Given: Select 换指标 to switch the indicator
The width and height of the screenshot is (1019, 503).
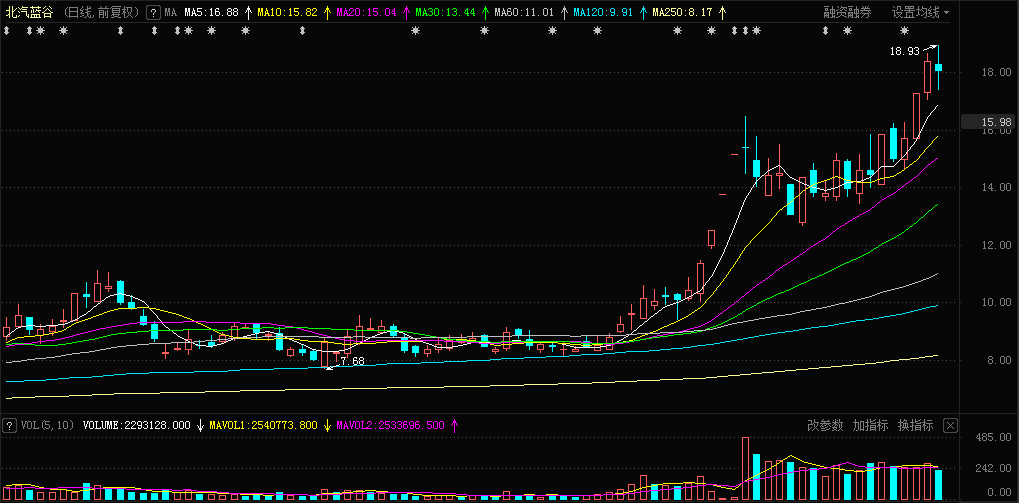Looking at the screenshot, I should coord(915,426).
